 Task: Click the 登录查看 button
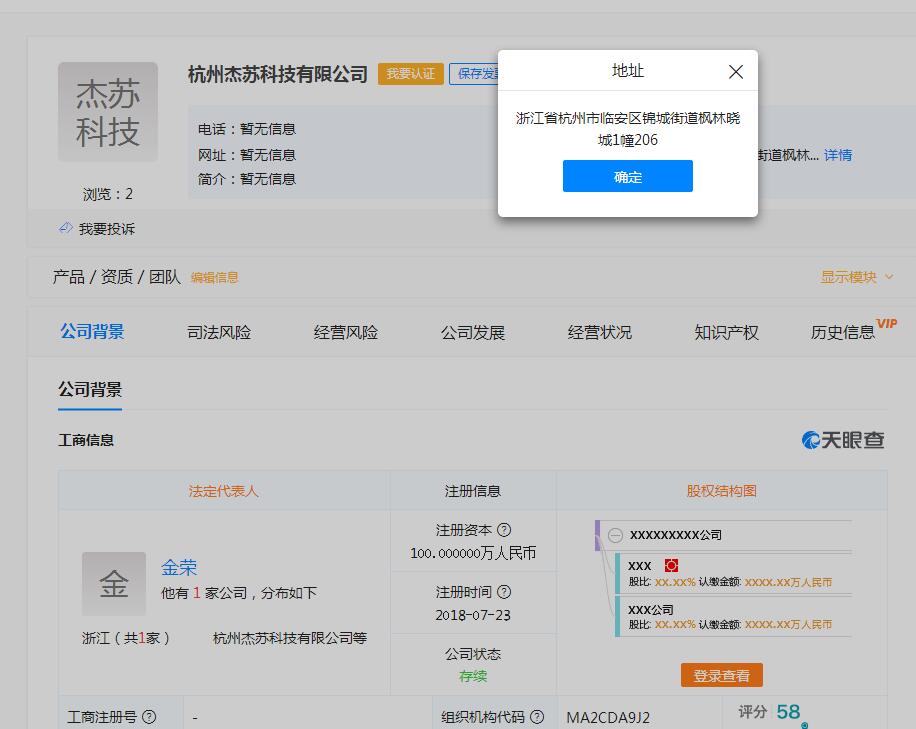722,675
